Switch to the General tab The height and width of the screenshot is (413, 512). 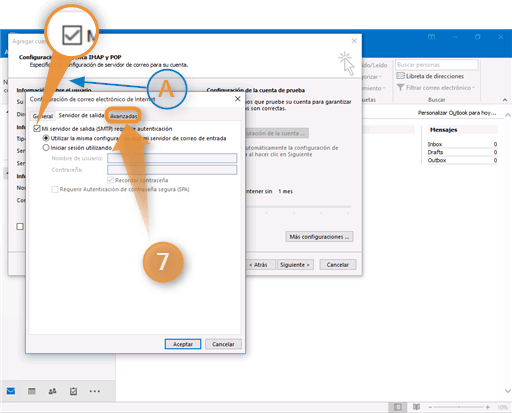[x=43, y=116]
